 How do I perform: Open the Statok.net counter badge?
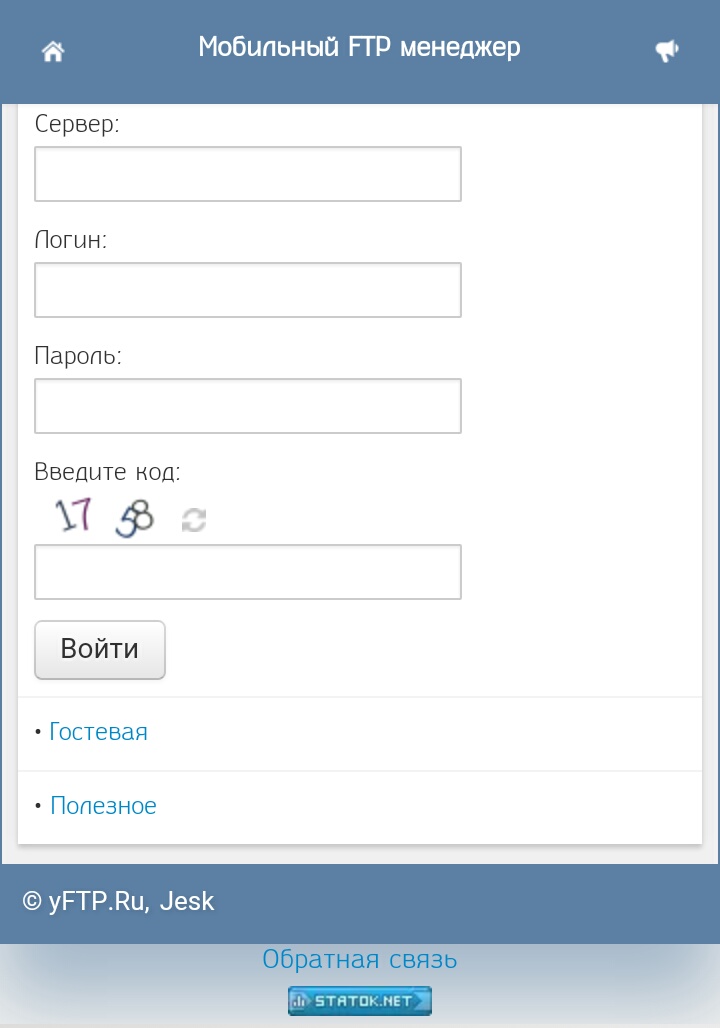point(360,1000)
